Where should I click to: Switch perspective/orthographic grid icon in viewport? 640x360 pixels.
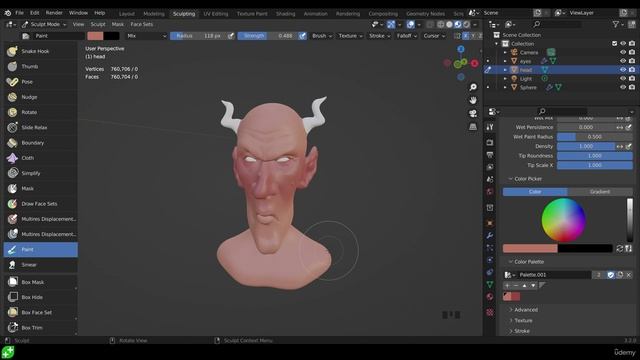[473, 127]
